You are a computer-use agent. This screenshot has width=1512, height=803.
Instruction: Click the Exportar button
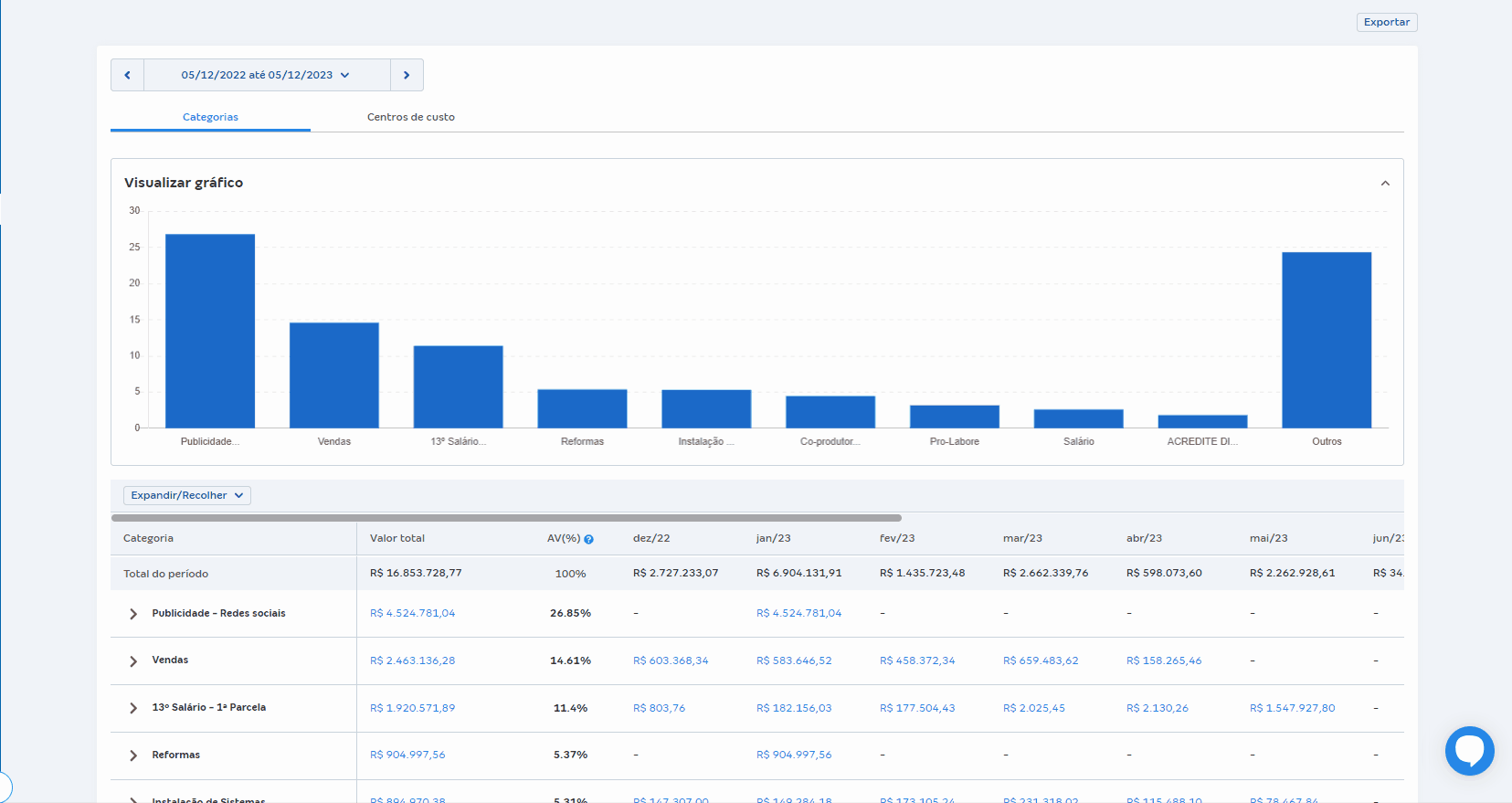coord(1386,22)
